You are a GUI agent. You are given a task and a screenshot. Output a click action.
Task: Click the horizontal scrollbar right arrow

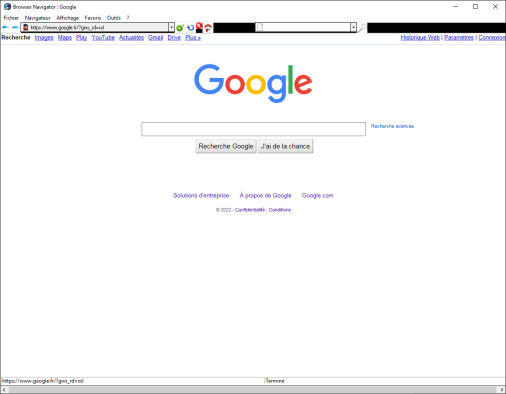pos(502,390)
